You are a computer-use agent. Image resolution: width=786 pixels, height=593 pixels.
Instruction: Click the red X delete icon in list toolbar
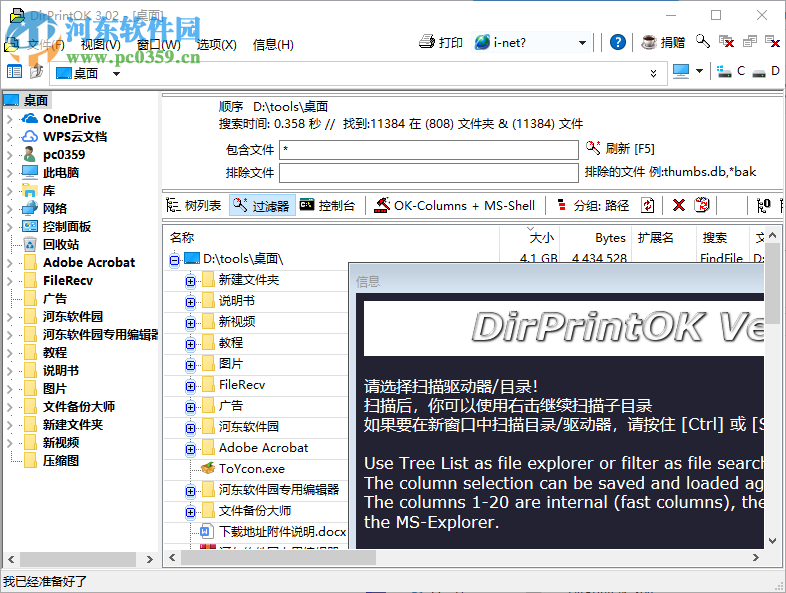[679, 205]
